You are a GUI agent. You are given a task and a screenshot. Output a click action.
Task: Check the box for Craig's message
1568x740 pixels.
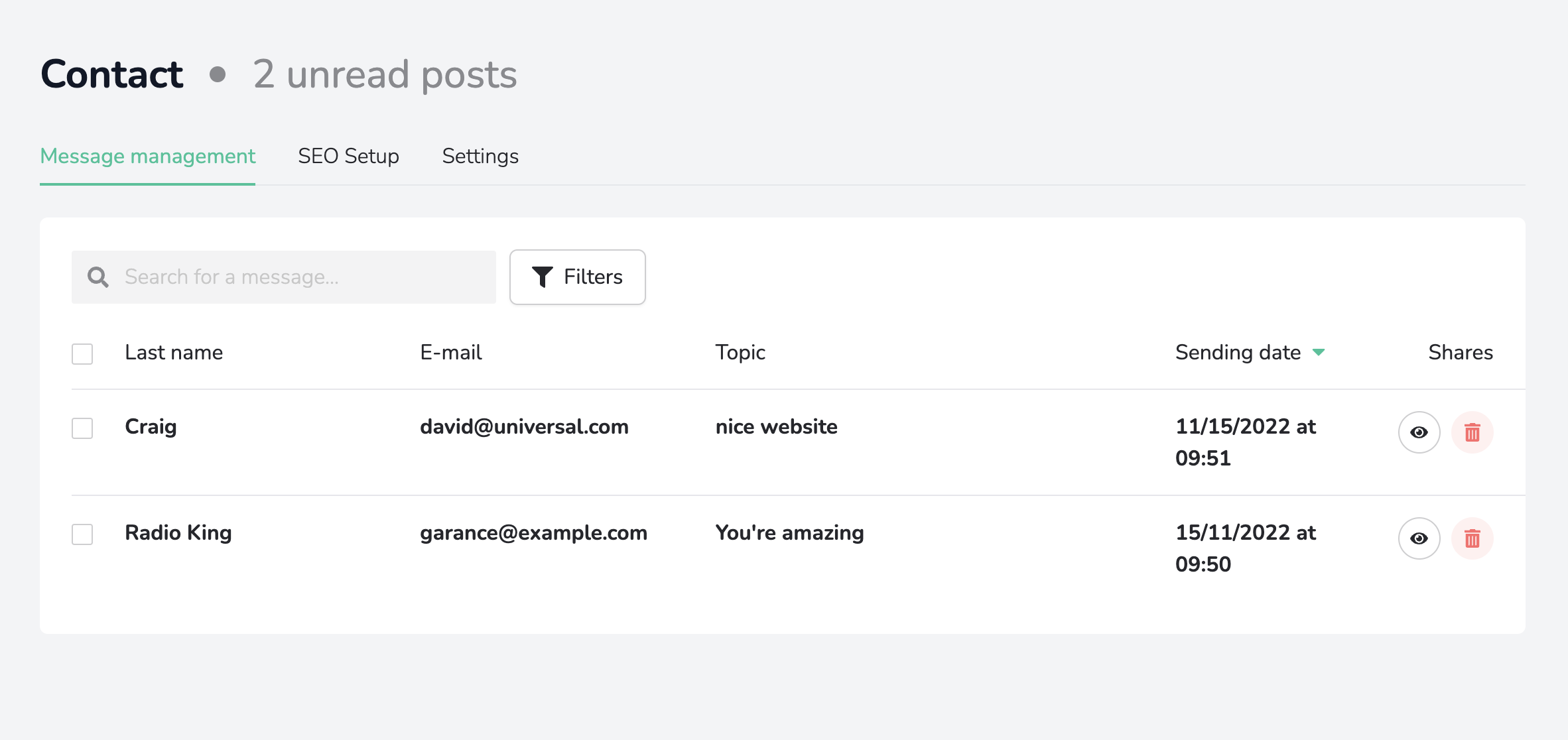point(82,428)
